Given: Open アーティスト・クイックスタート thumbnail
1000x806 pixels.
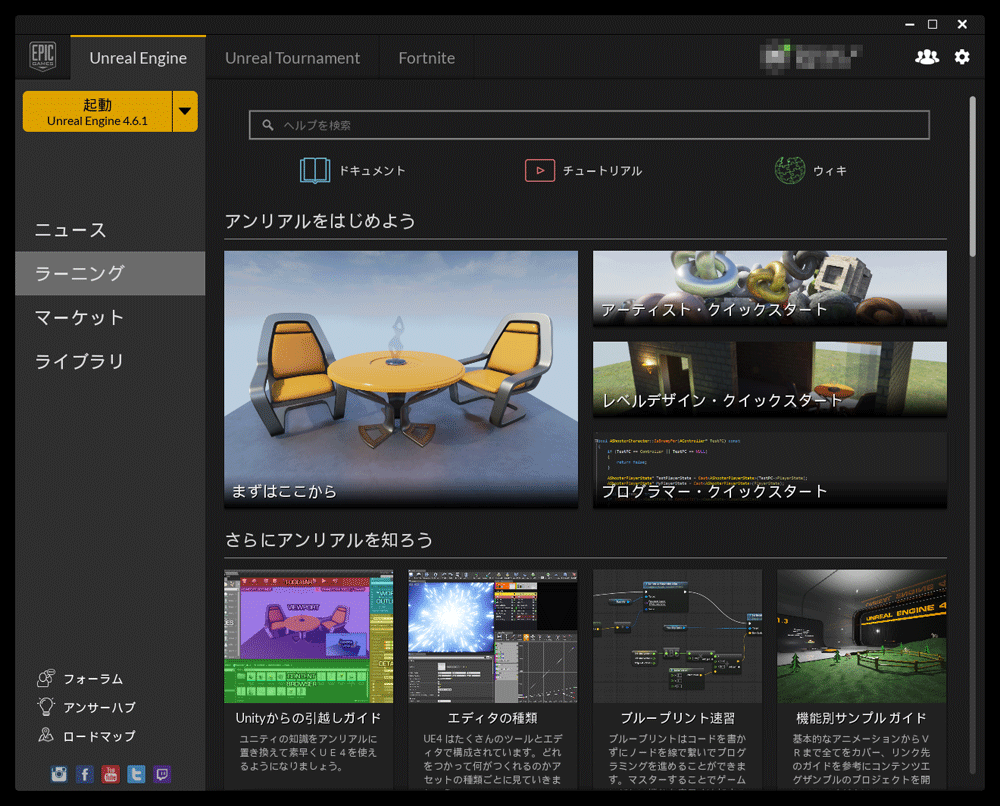Looking at the screenshot, I should click(770, 288).
